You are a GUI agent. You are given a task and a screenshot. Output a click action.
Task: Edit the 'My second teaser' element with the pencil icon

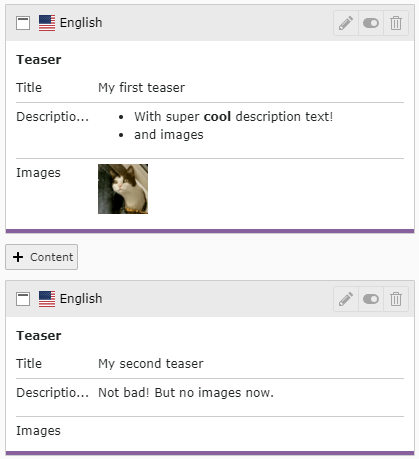tap(346, 299)
